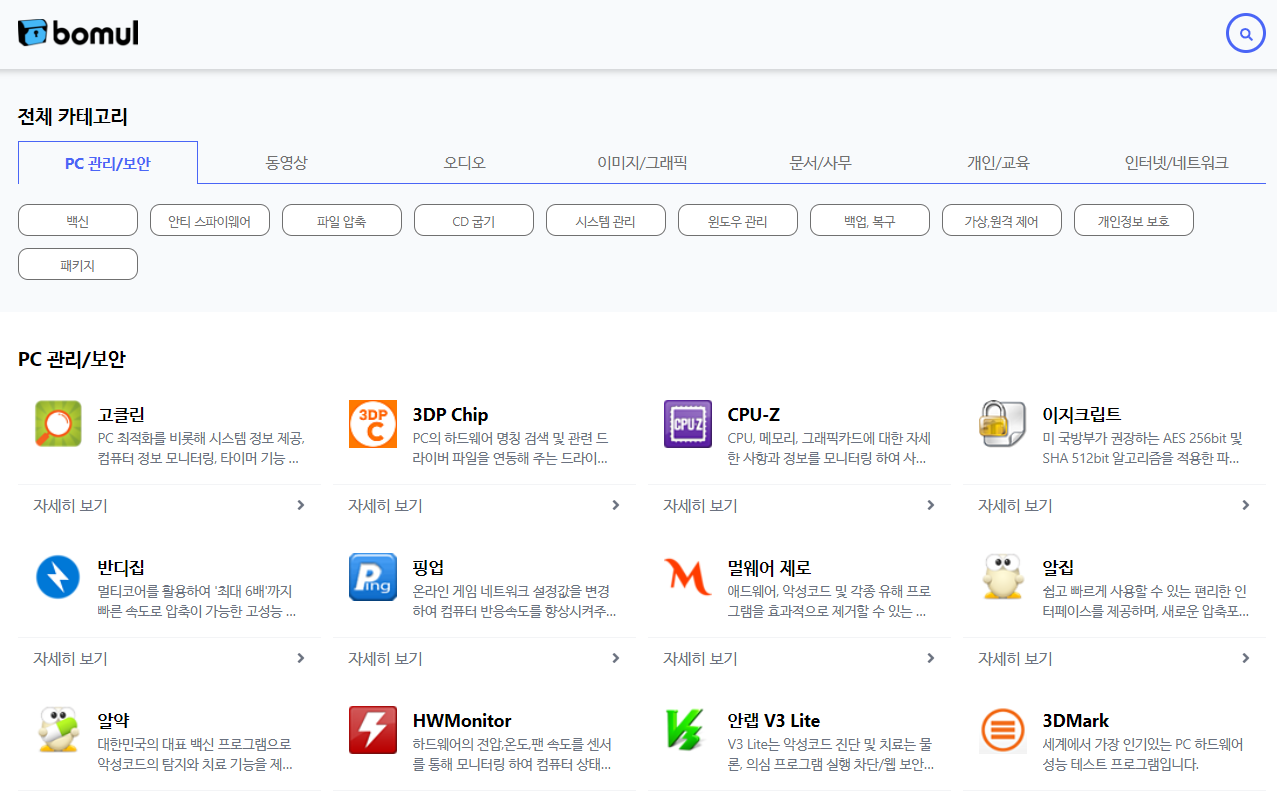This screenshot has width=1277, height=800.
Task: Open the 핑업 title link
Action: [x=428, y=567]
